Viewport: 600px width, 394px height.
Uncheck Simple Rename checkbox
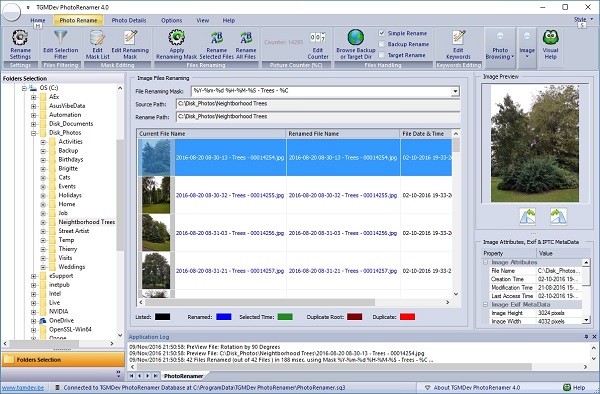[x=382, y=33]
